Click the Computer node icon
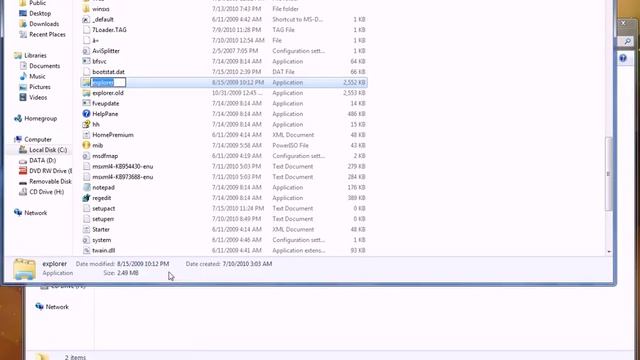 (18, 140)
